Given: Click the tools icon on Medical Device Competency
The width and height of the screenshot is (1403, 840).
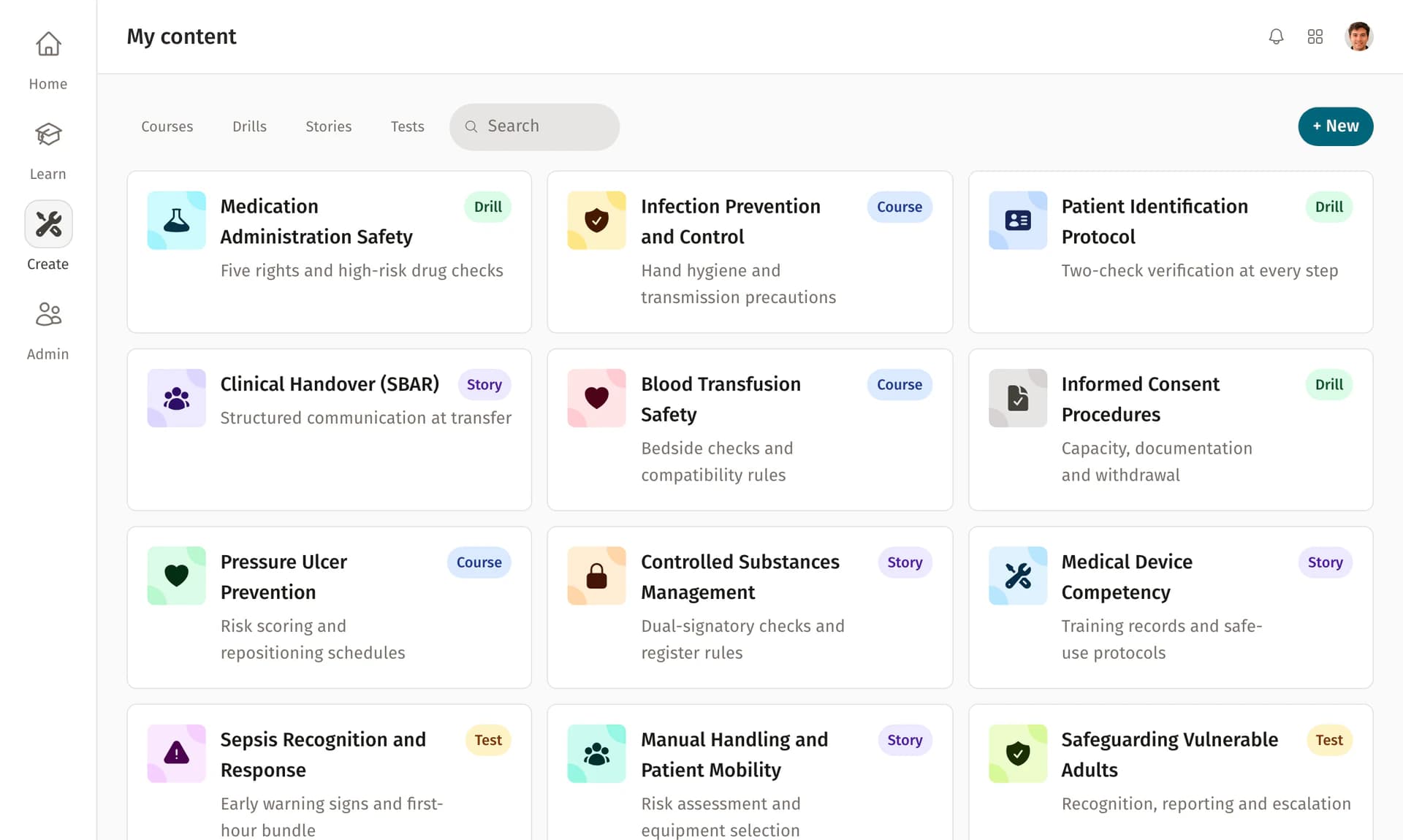Looking at the screenshot, I should click(x=1017, y=576).
